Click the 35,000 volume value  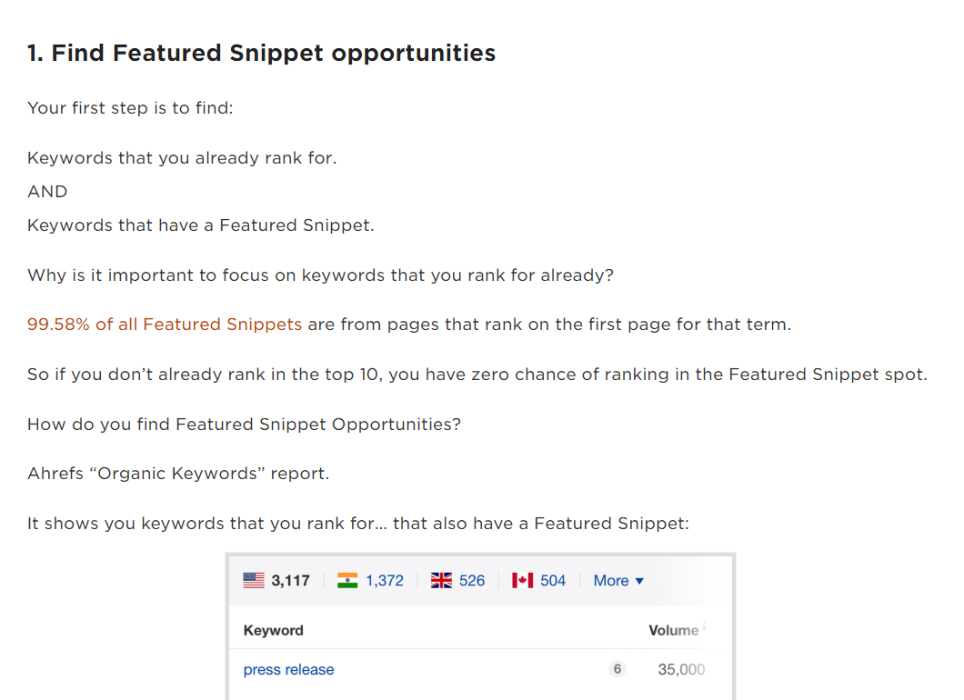681,669
